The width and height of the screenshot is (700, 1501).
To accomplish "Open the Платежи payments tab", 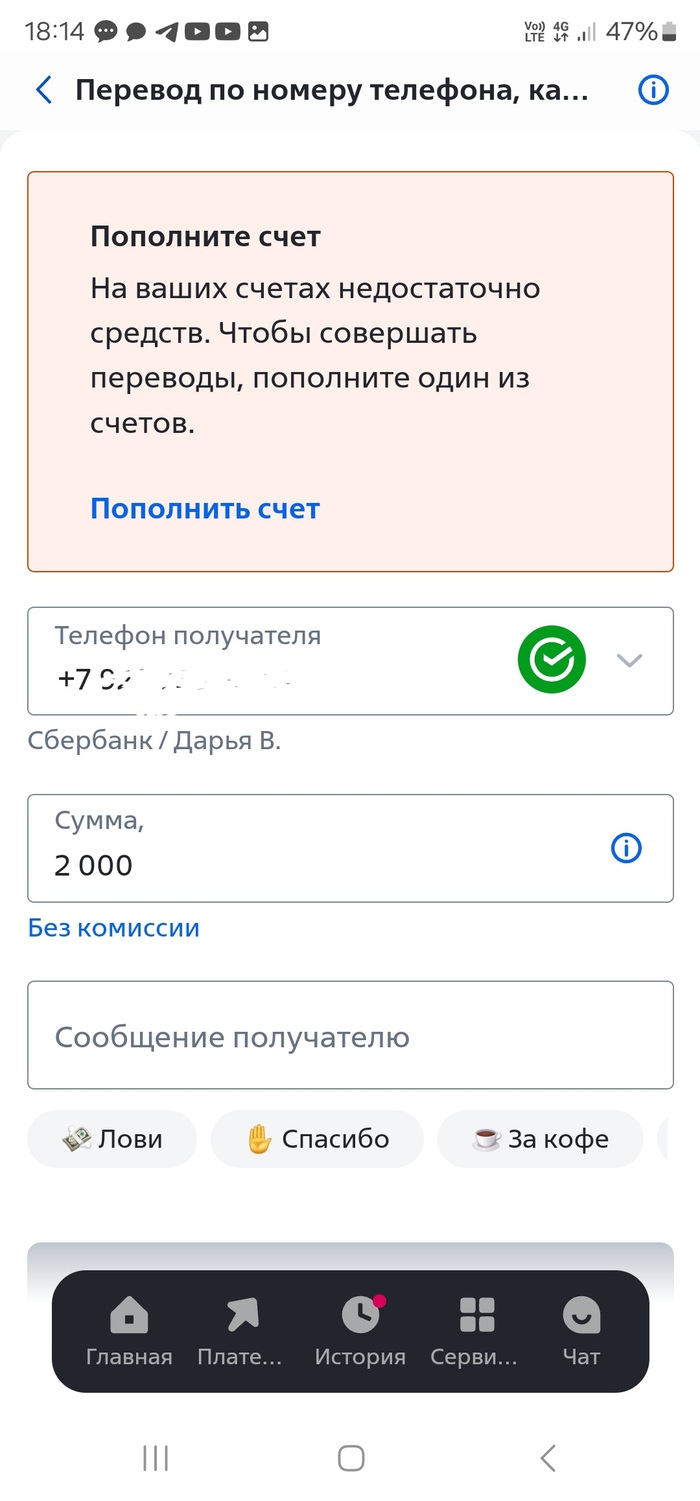I will [240, 1331].
